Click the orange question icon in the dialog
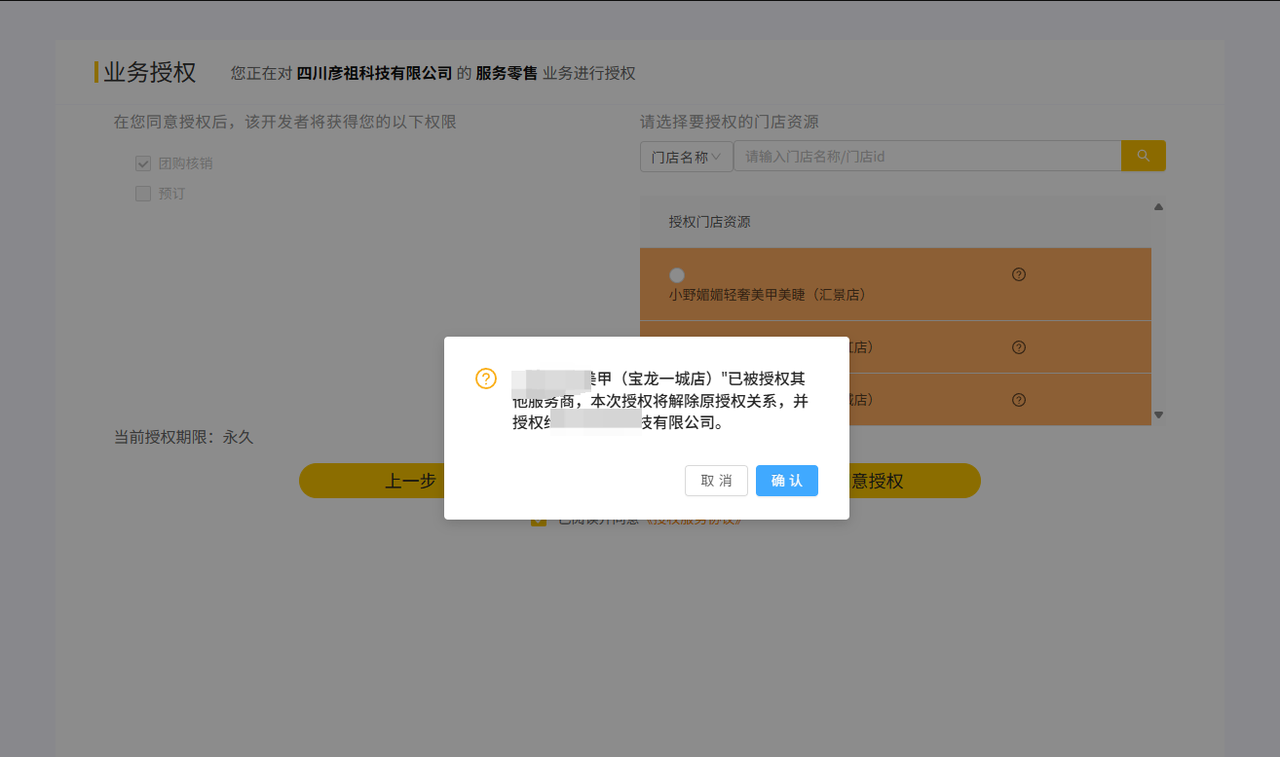Image resolution: width=1280 pixels, height=757 pixels. coord(486,379)
